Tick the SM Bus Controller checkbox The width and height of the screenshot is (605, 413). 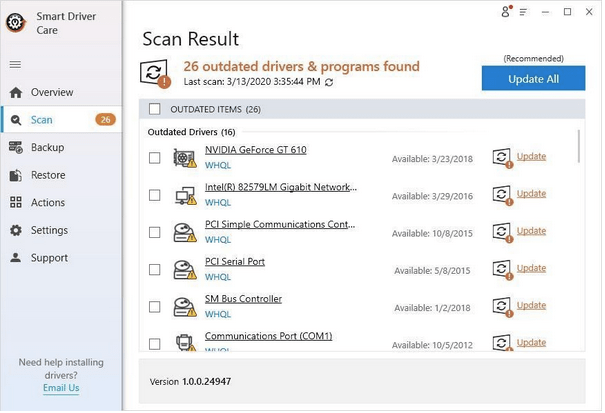(x=155, y=307)
